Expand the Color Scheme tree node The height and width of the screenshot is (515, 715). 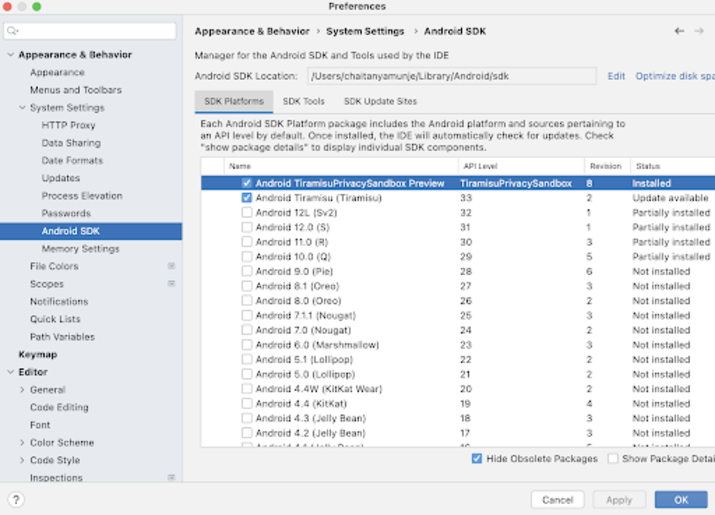[x=23, y=443]
